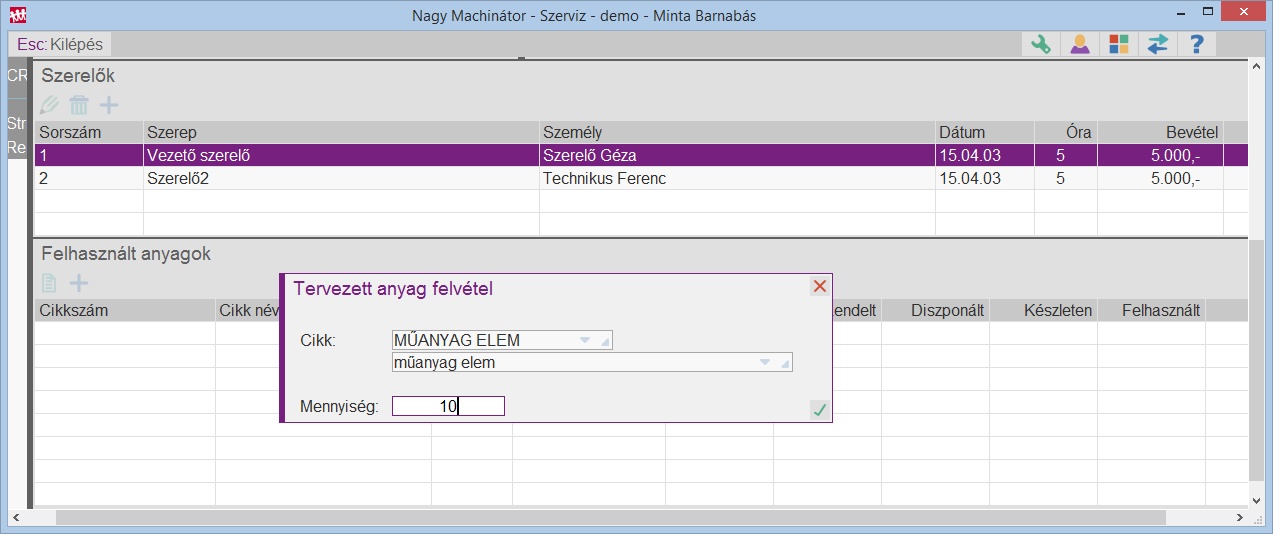Click the Felhasznált column header
This screenshot has height=534, width=1273.
(1151, 310)
